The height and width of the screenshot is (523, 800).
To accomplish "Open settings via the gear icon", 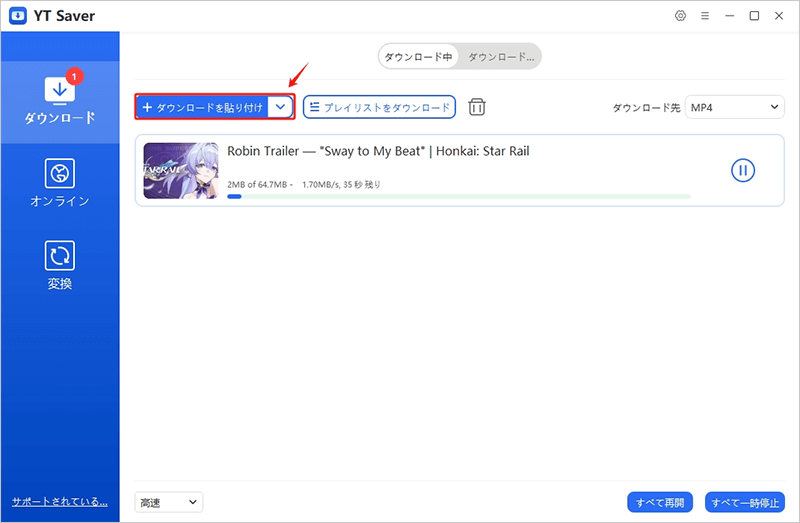I will (680, 16).
